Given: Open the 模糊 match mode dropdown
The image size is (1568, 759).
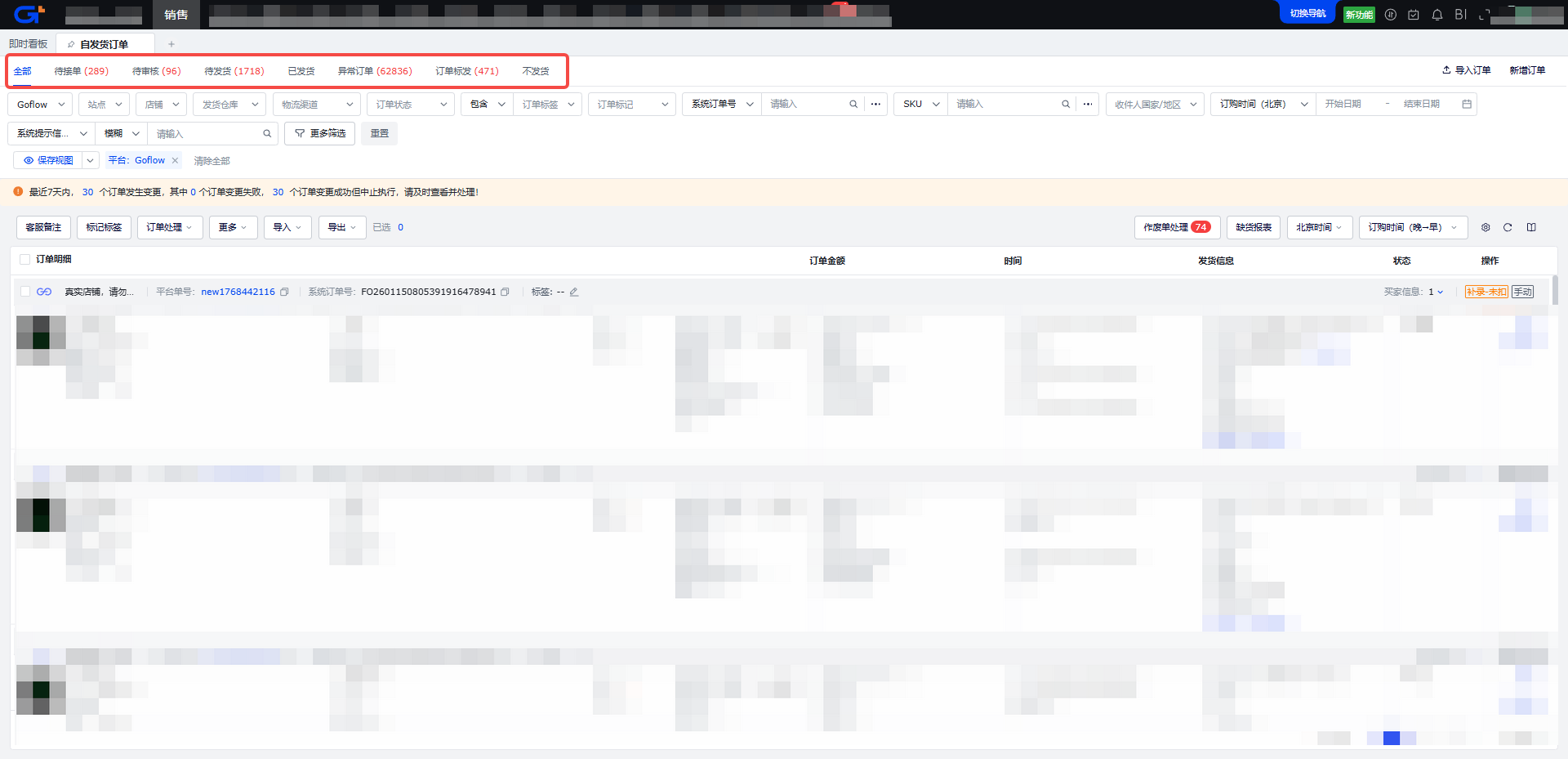Looking at the screenshot, I should 122,134.
